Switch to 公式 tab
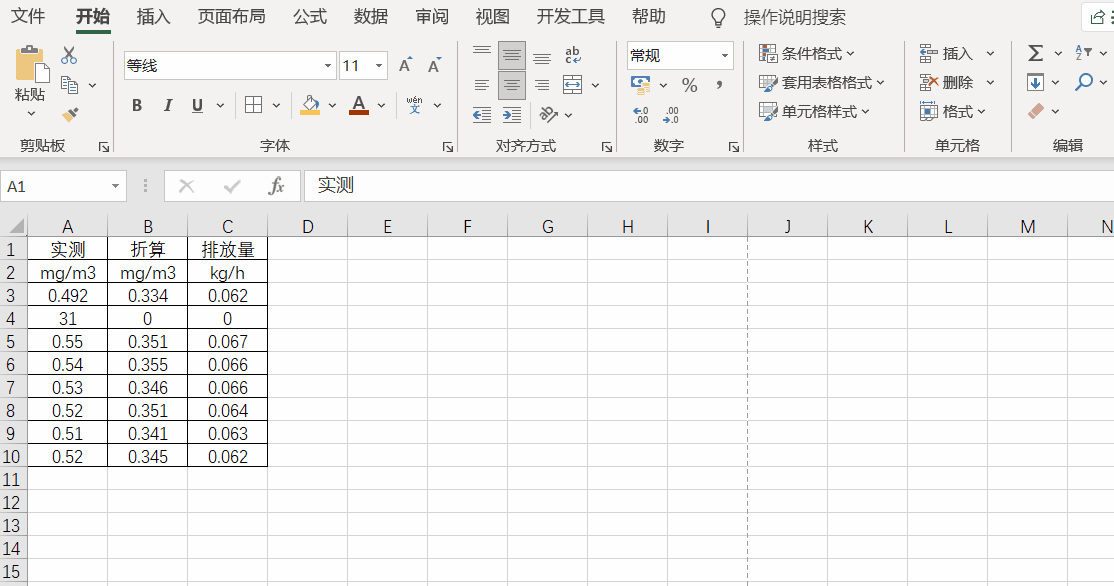Screen dimensions: 1114x586 [x=310, y=16]
